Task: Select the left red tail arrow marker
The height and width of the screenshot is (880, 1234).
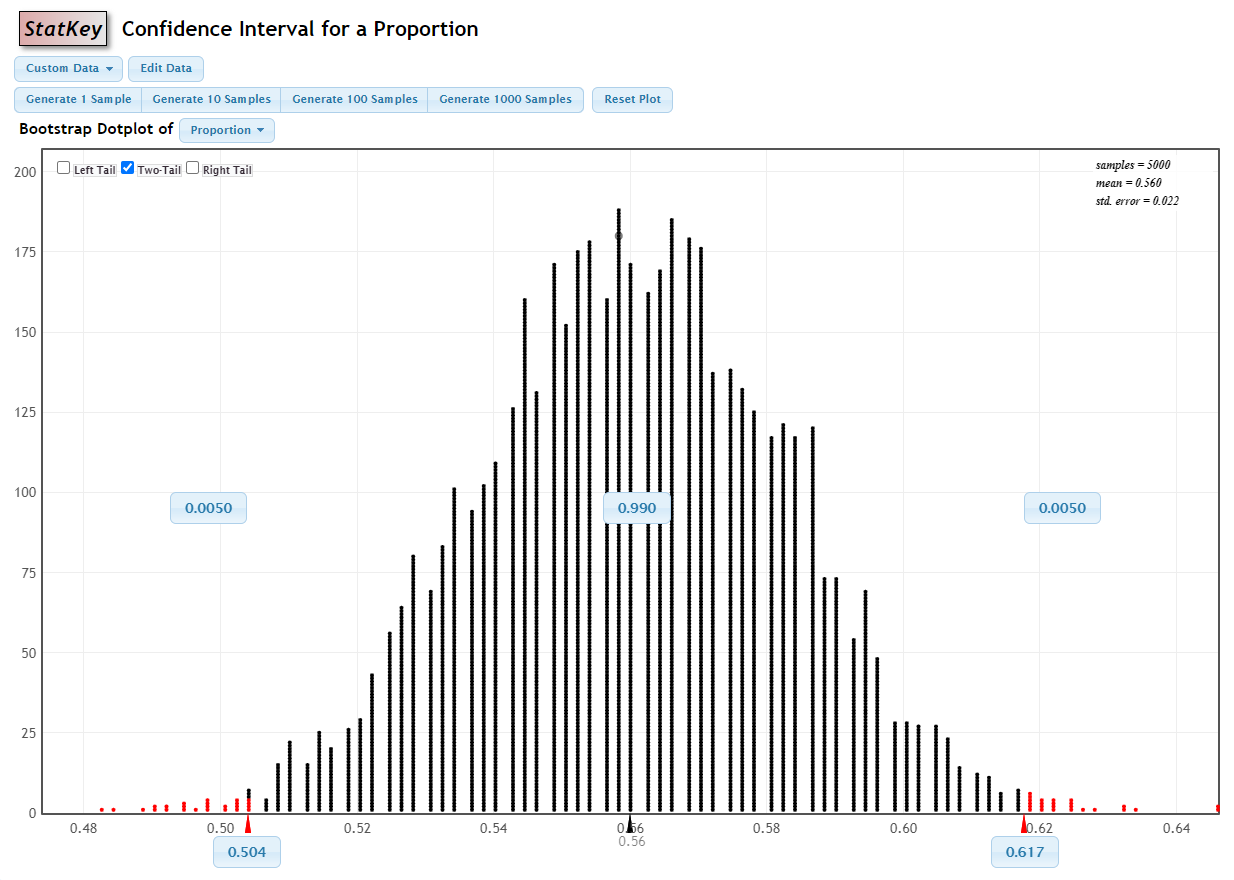Action: click(x=247, y=823)
